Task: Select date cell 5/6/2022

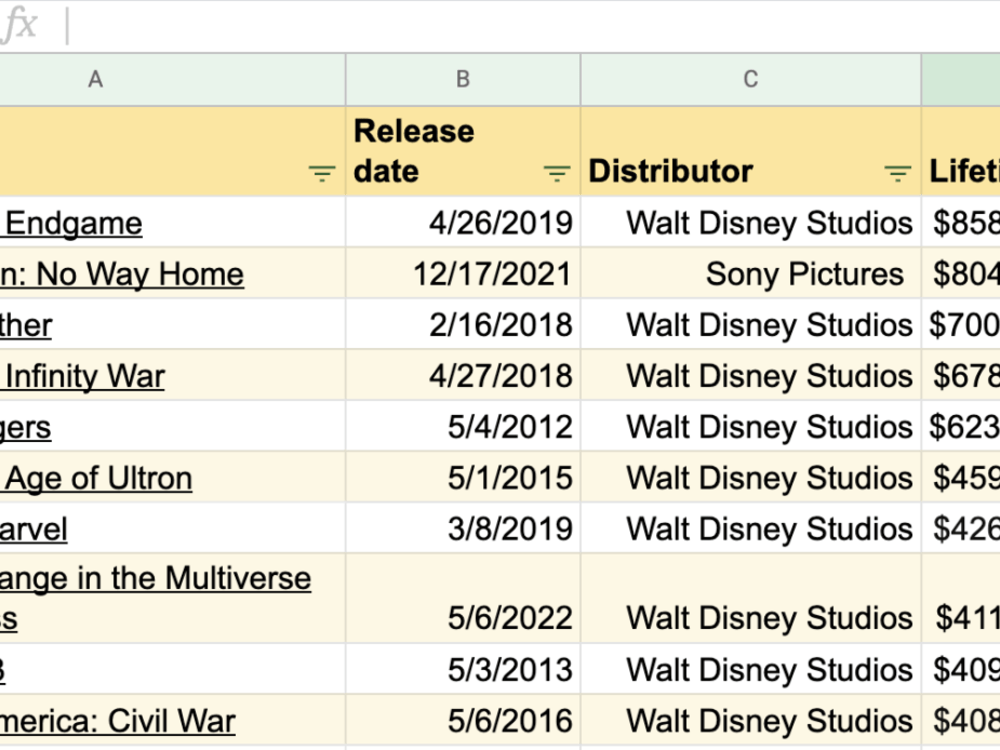Action: pyautogui.click(x=463, y=598)
